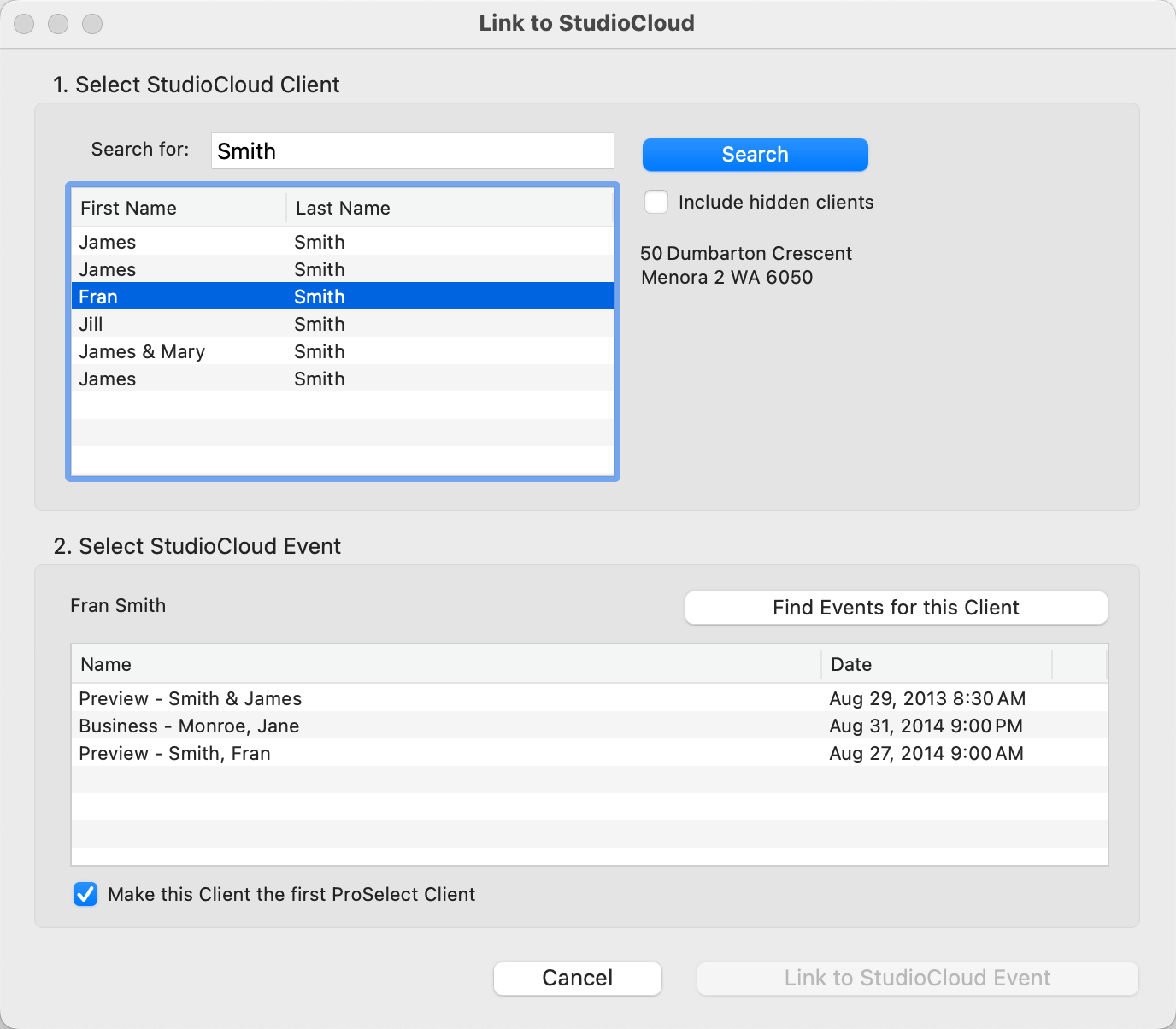Click the blue Search button

[x=755, y=155]
